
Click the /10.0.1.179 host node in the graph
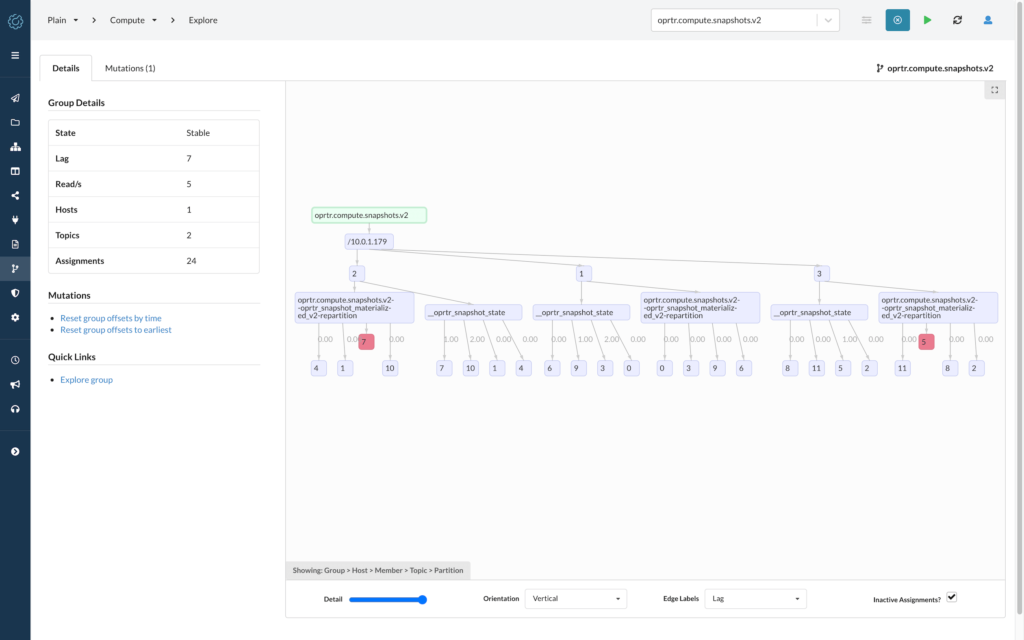367,241
